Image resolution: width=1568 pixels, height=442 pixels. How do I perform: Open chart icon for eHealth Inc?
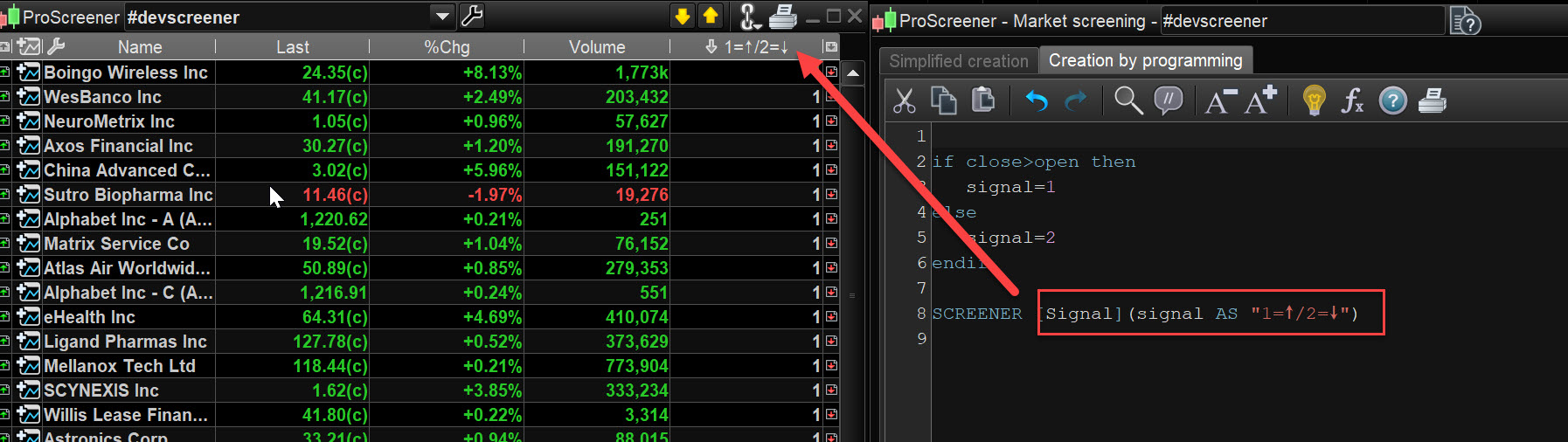29,316
